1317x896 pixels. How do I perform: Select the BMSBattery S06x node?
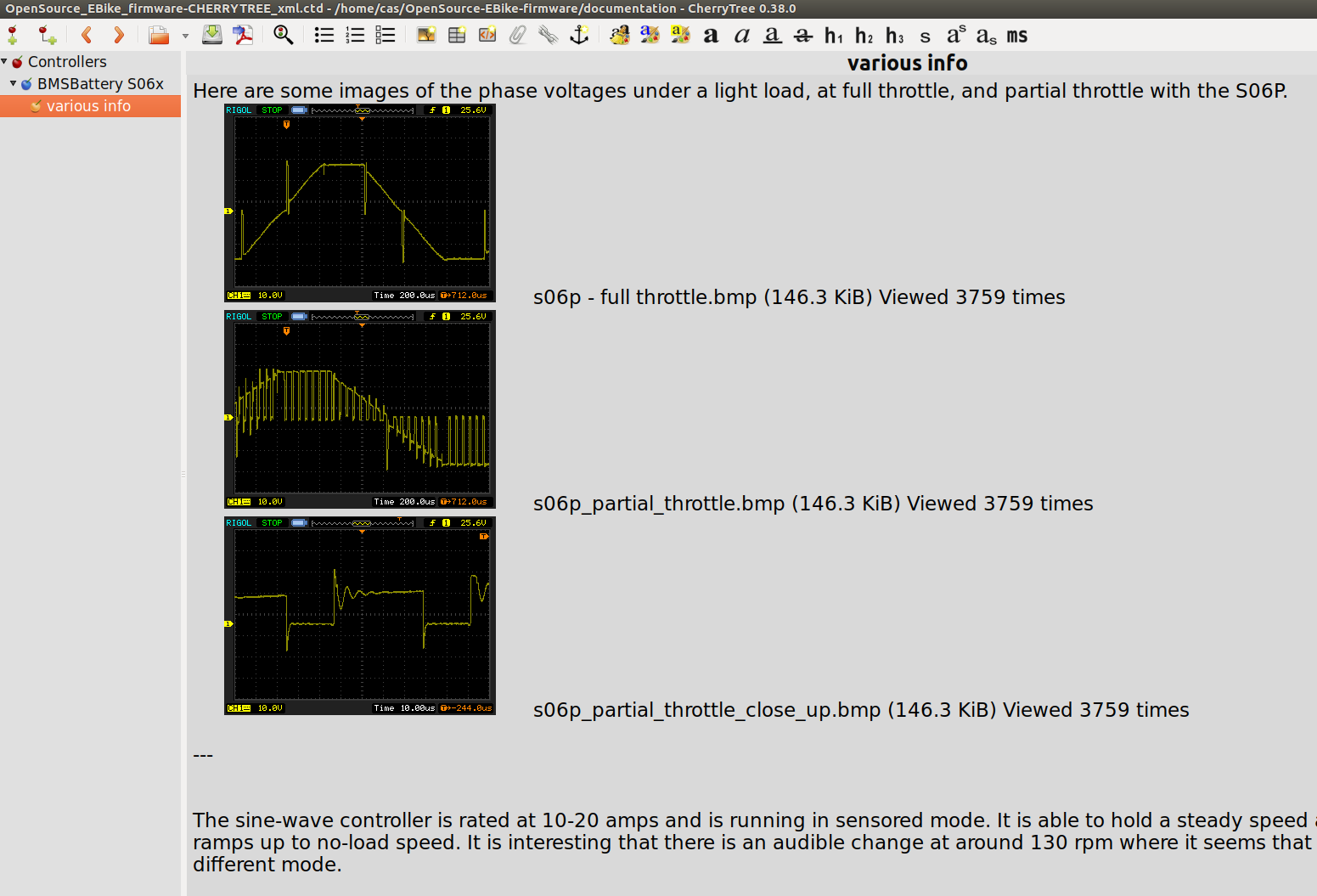click(100, 84)
